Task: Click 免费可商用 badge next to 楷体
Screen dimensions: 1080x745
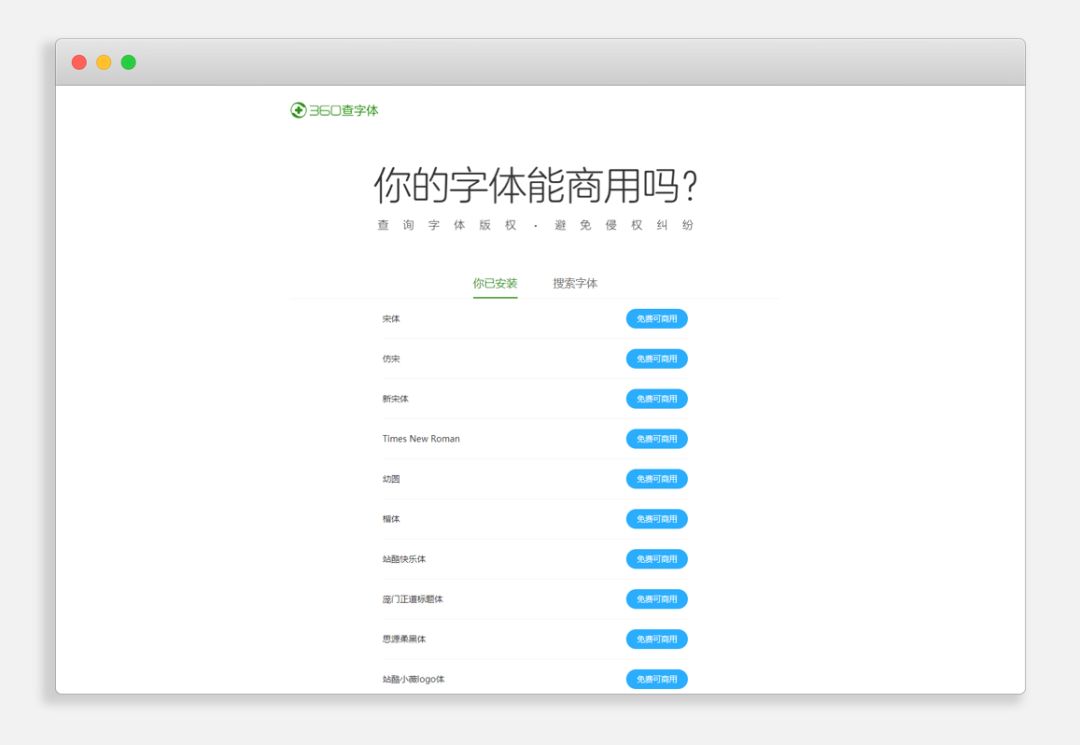Action: point(656,518)
